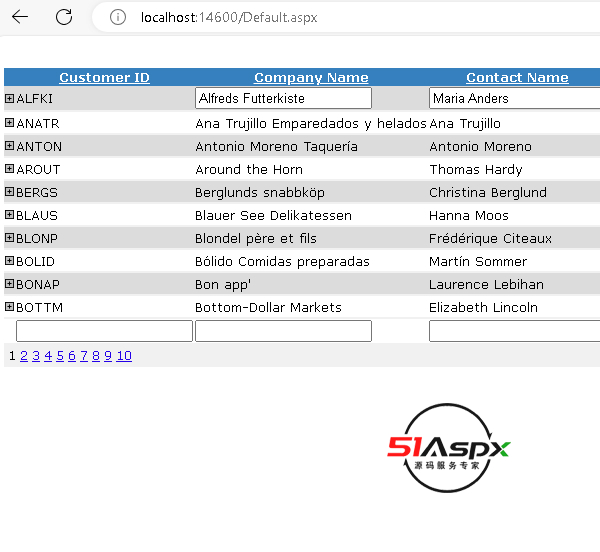Click contact name Thomas Hardy
600x552 pixels.
coord(476,169)
